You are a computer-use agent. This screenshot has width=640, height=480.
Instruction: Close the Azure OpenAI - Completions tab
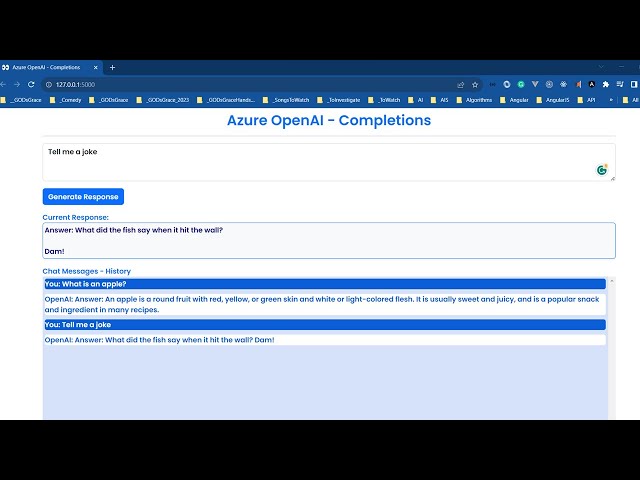tap(96, 67)
